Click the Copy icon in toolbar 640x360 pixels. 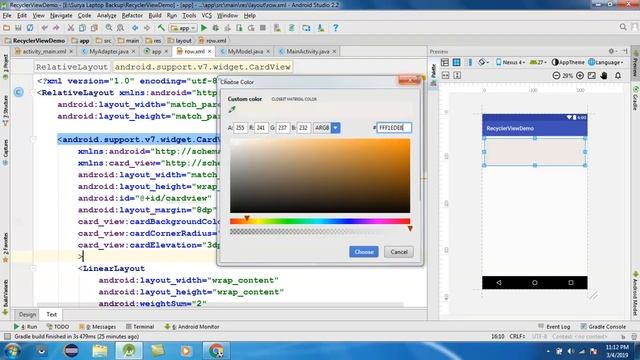tap(82, 28)
